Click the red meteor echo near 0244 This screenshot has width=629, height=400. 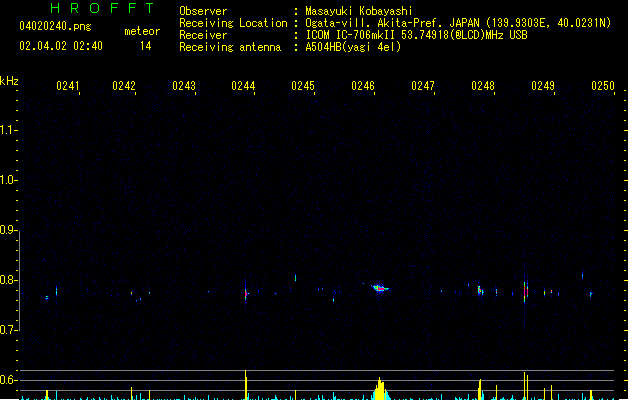point(246,294)
